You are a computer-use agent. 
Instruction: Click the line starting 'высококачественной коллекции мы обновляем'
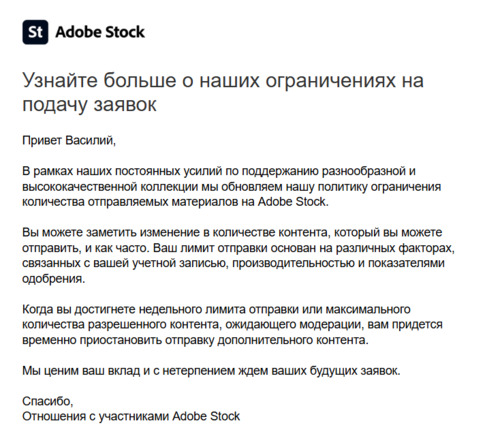232,187
